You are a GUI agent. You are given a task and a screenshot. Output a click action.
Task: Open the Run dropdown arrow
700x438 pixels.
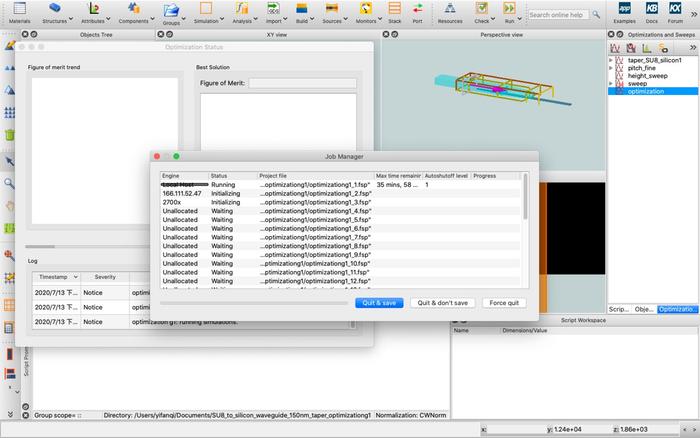519,19
